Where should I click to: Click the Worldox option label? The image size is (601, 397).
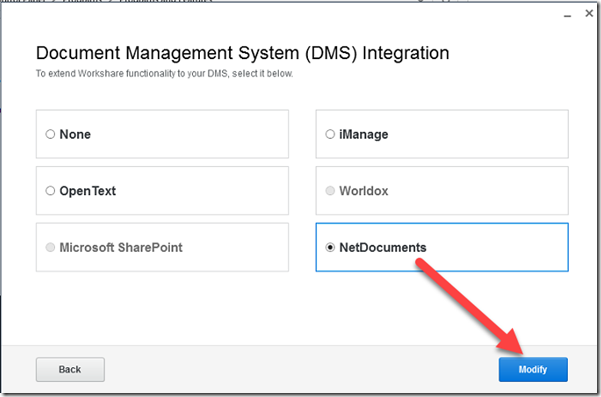coord(364,191)
